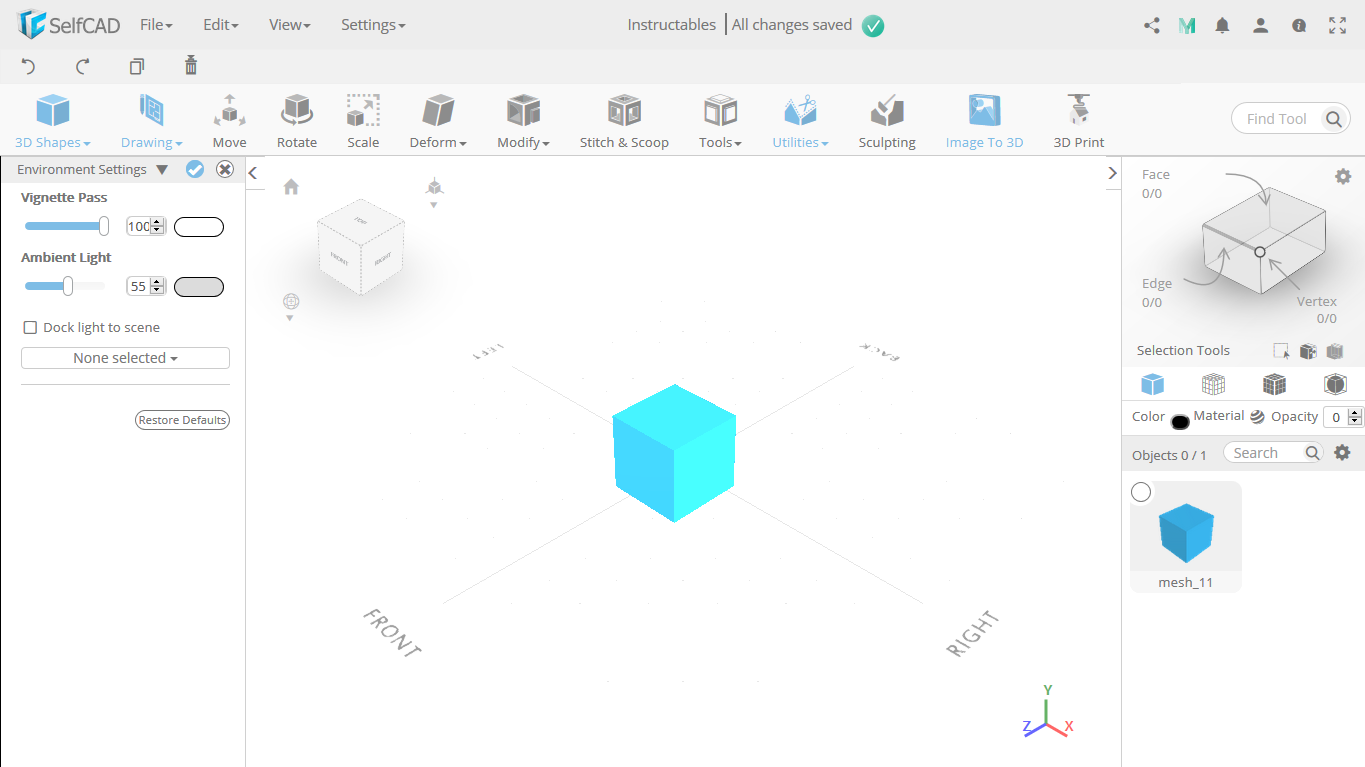Image resolution: width=1365 pixels, height=767 pixels.
Task: Open the 3D Shapes tool menu
Action: [x=53, y=121]
